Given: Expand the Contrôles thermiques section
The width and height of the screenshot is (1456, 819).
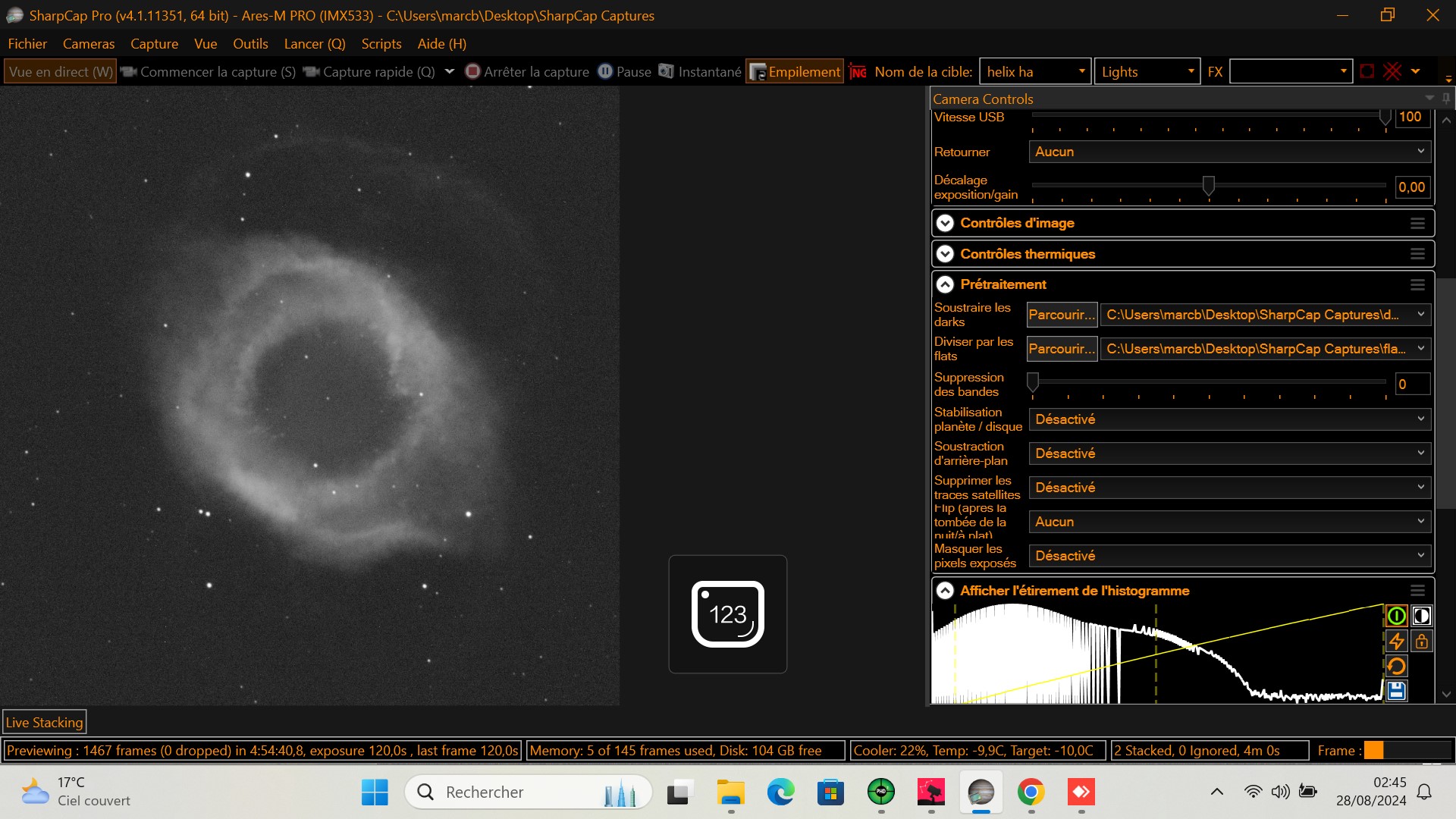Looking at the screenshot, I should 945,254.
